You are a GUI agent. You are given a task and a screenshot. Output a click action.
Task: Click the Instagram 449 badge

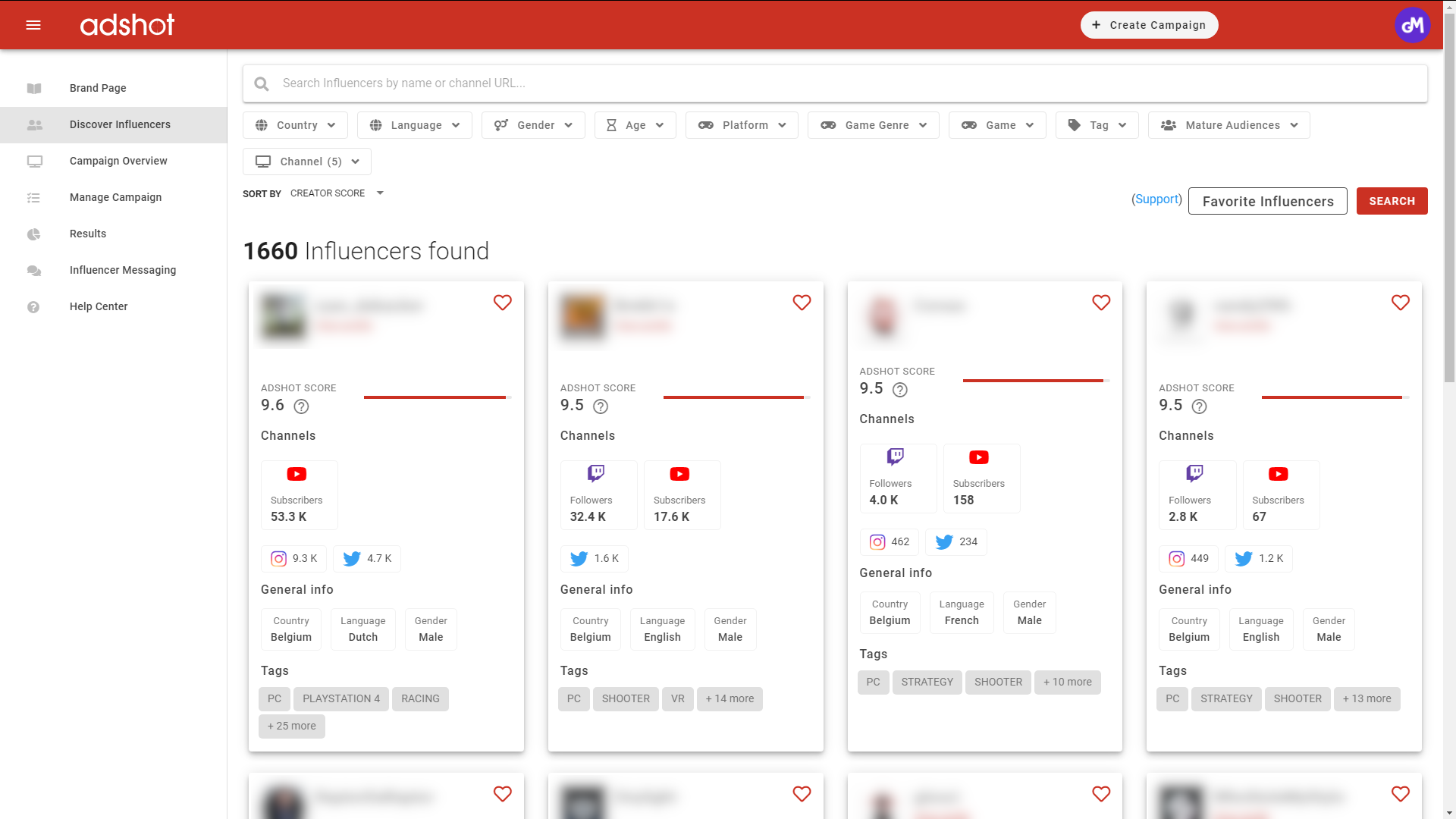click(1189, 559)
